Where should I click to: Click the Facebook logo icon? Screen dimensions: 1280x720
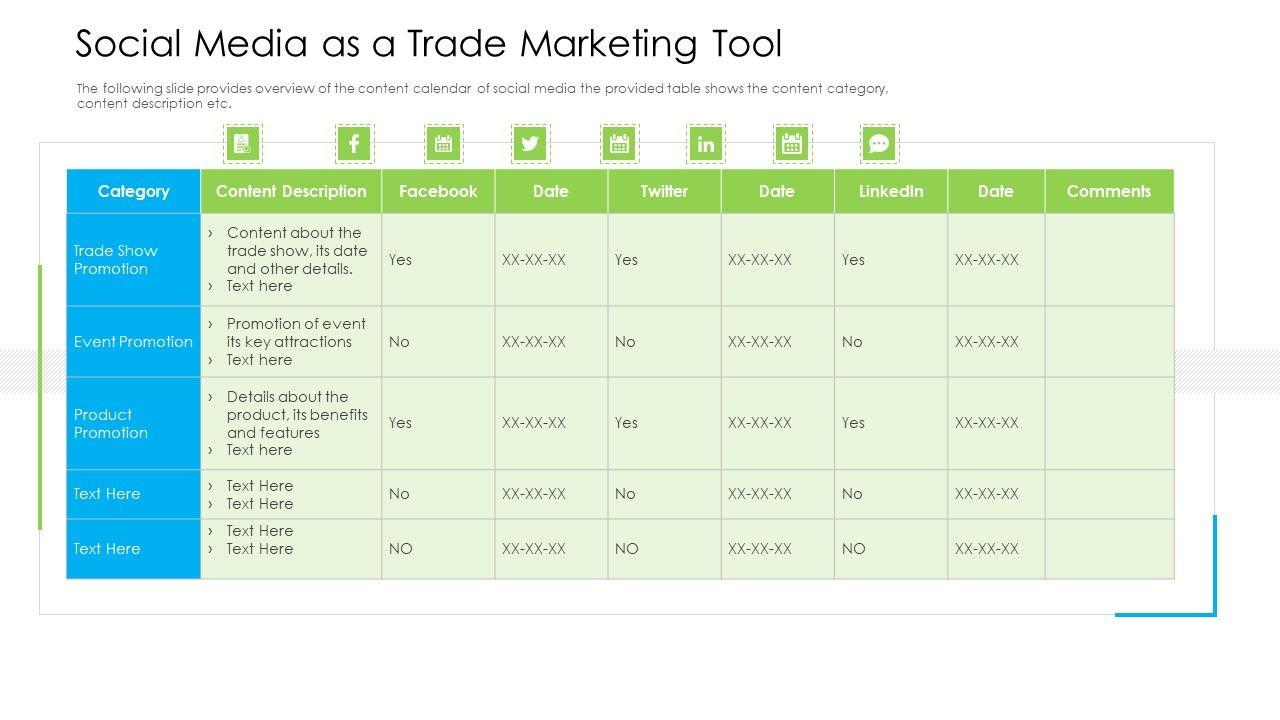point(354,144)
